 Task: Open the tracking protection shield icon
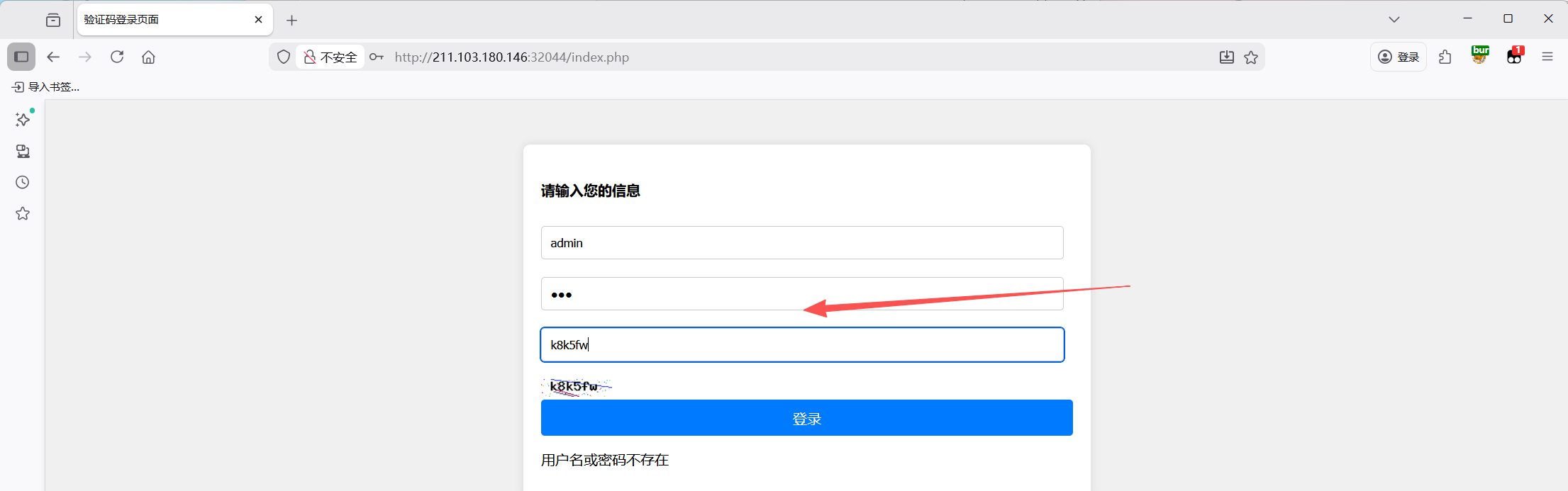point(284,57)
